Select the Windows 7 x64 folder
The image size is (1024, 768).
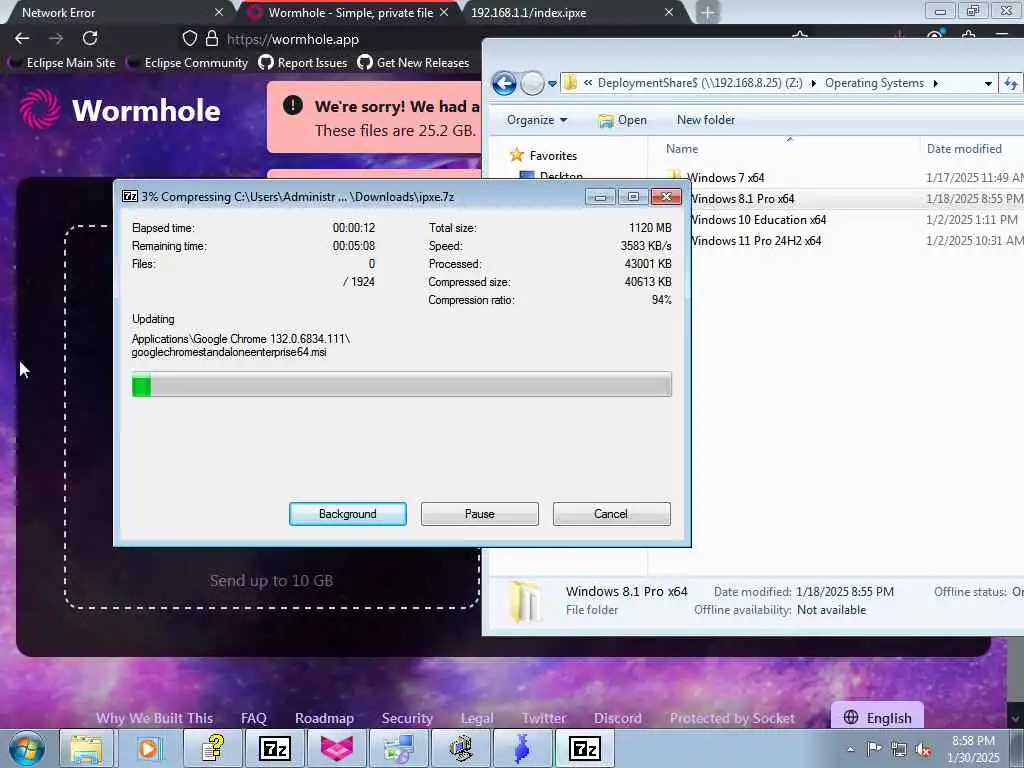tap(725, 178)
